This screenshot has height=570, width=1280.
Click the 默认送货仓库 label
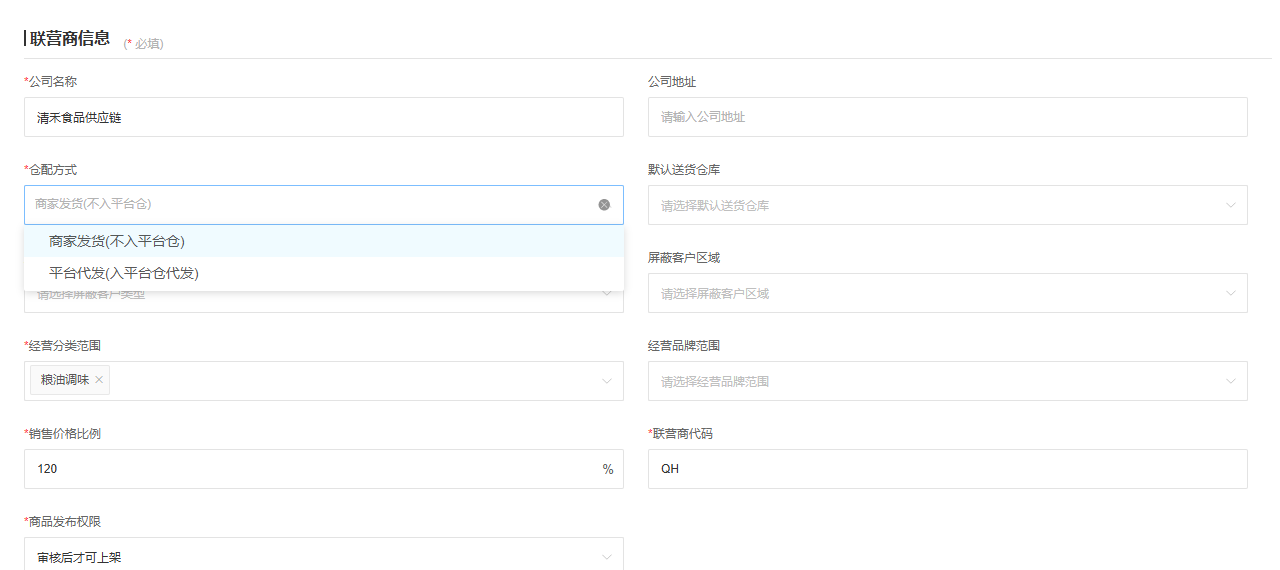pos(684,170)
